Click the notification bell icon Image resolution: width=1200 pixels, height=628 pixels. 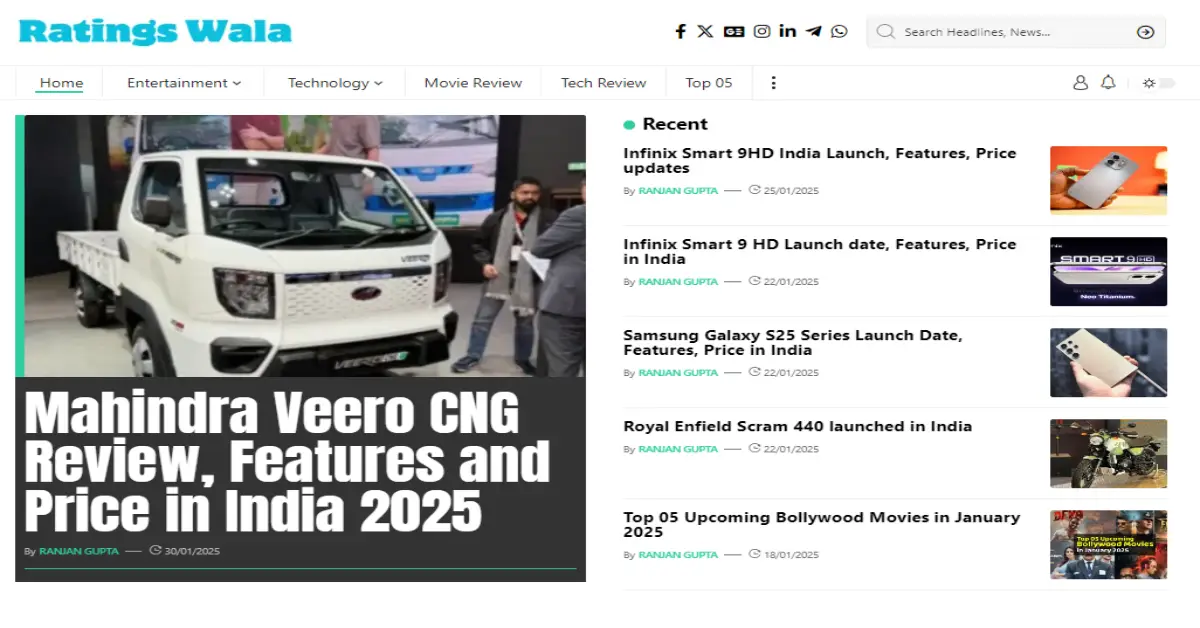[1108, 83]
